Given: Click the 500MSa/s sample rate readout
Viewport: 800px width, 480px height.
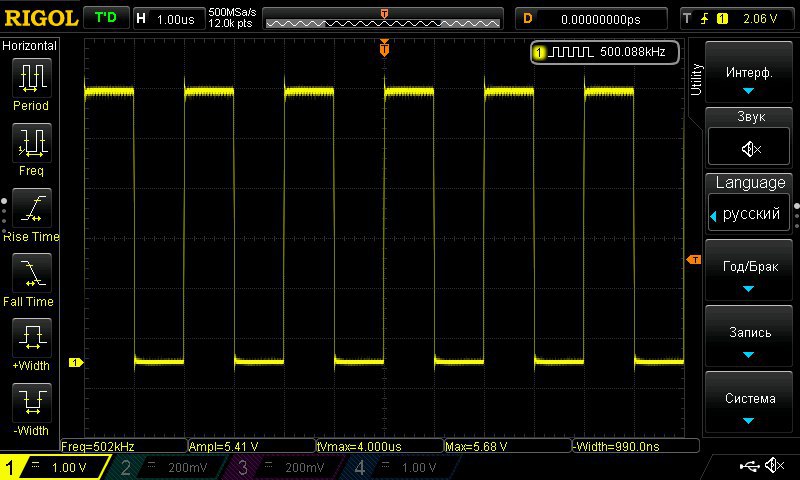Looking at the screenshot, I should [232, 12].
